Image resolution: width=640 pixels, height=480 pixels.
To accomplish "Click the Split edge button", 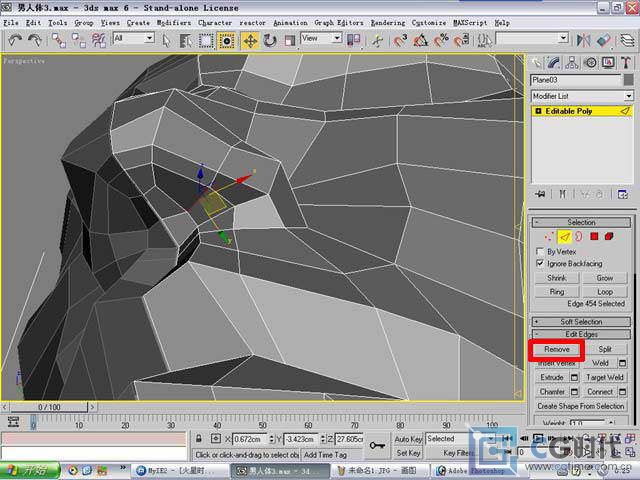I will (604, 349).
